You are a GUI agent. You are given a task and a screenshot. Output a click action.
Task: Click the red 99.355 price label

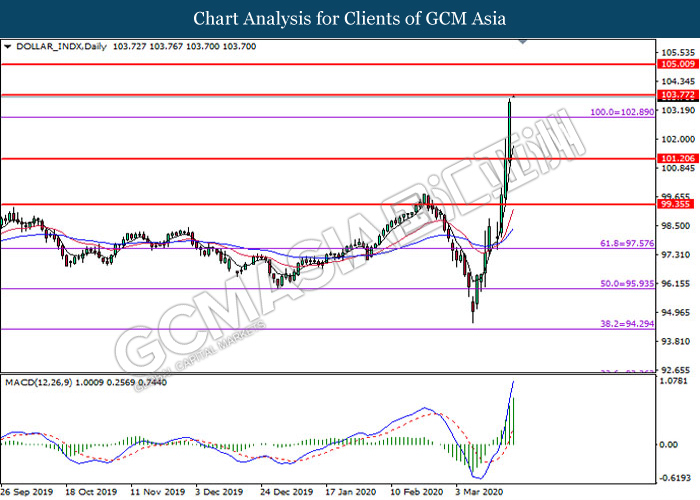pos(675,204)
